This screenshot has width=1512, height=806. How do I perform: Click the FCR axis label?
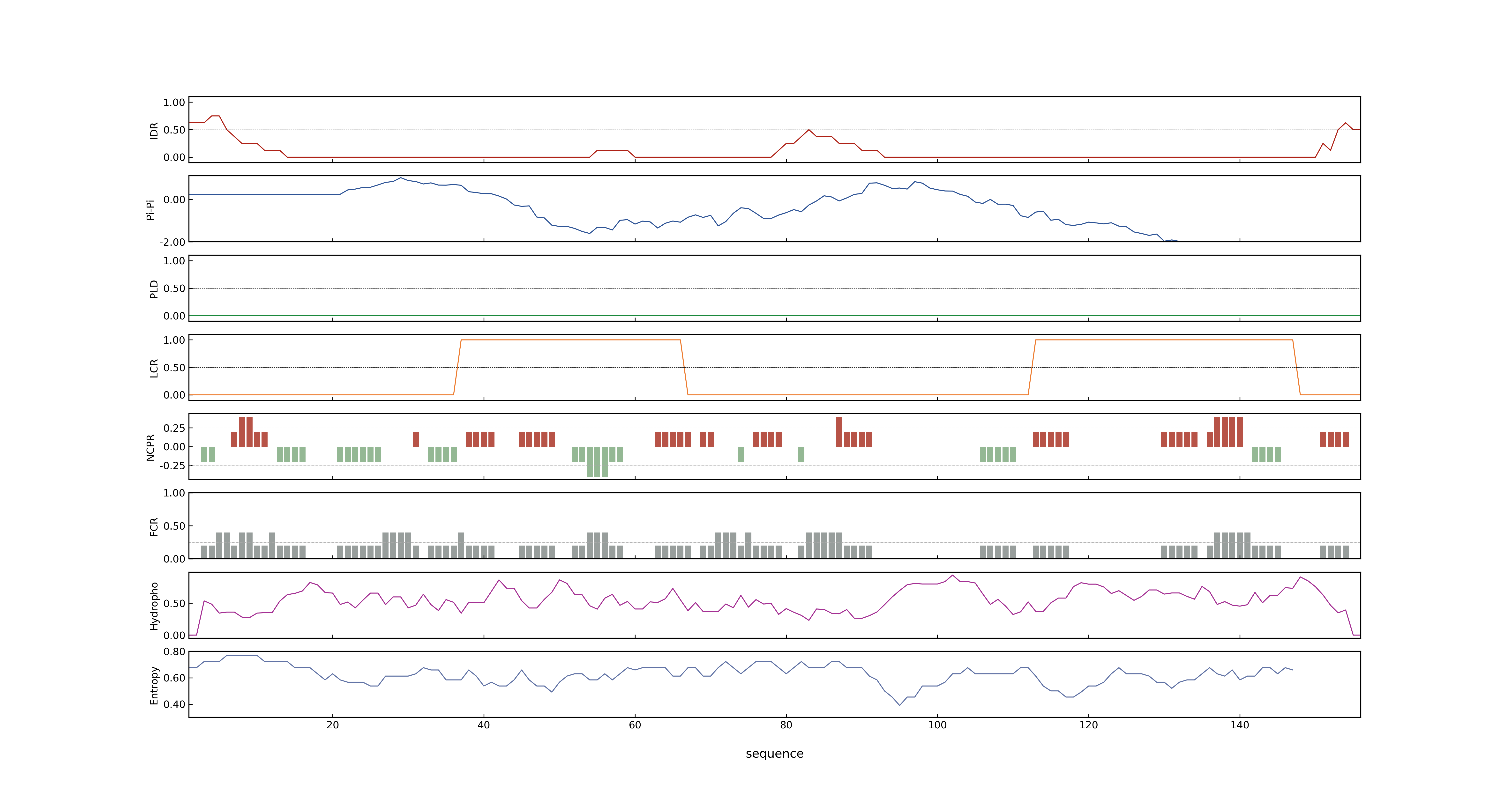pos(154,526)
